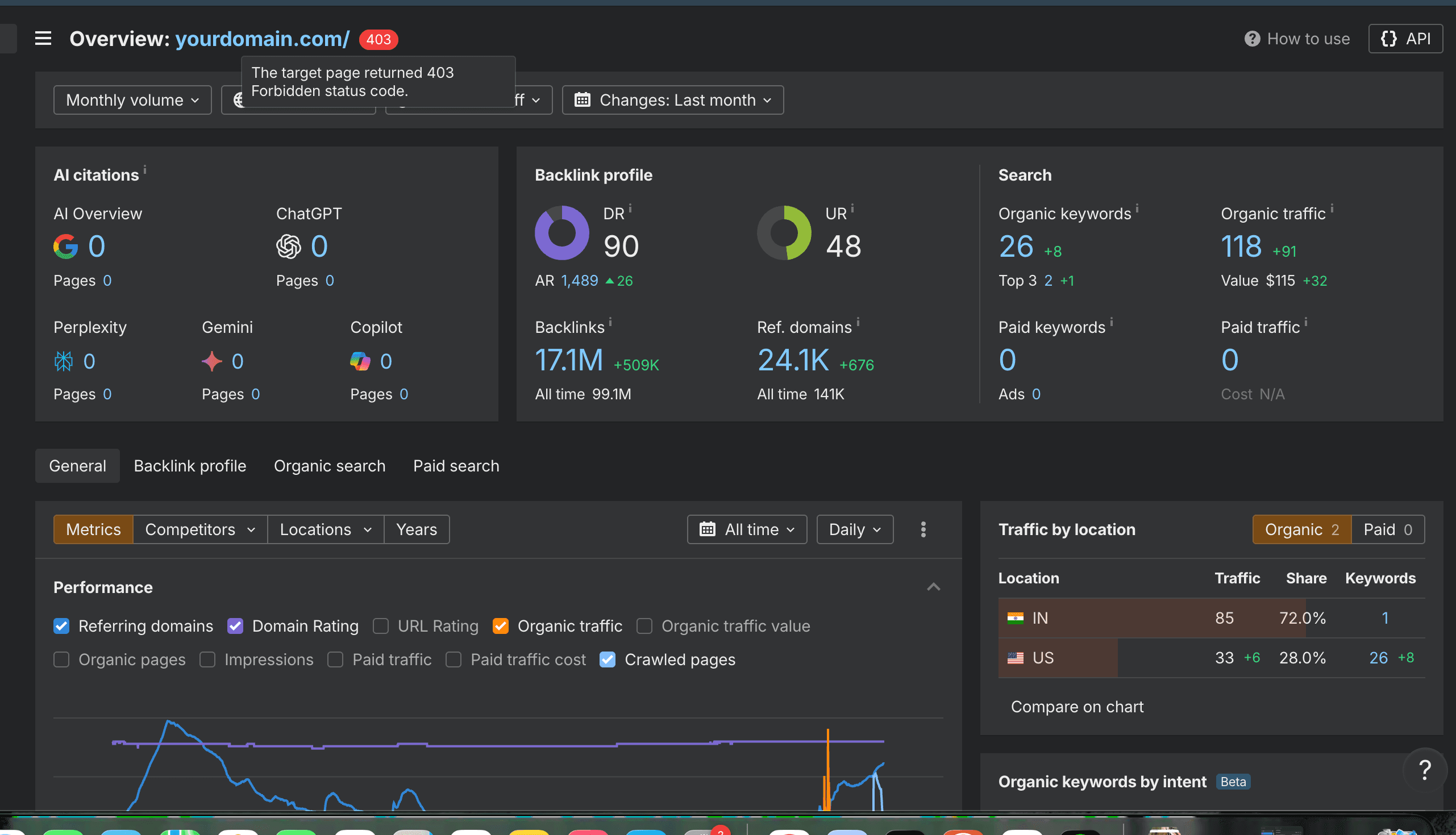Click the 403 status badge

pyautogui.click(x=378, y=39)
